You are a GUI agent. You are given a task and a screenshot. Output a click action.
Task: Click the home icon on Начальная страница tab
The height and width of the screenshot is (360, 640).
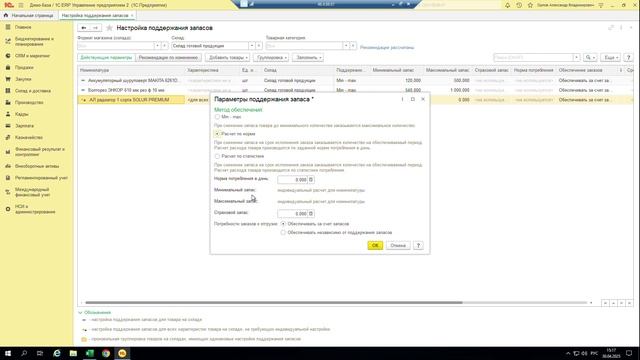pos(6,15)
